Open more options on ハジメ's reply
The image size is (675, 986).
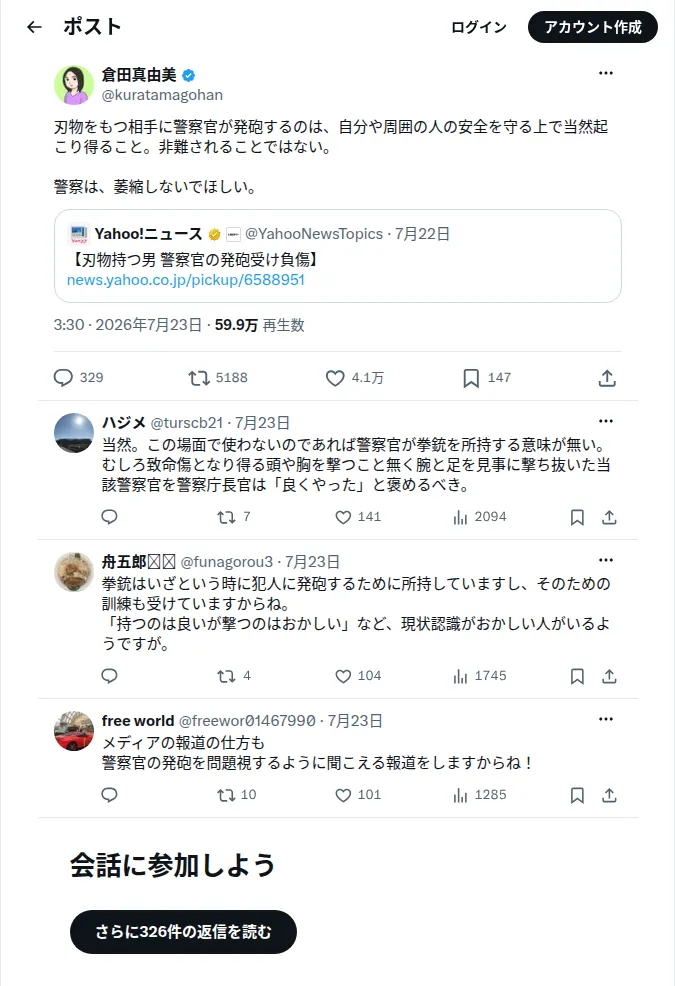(606, 421)
